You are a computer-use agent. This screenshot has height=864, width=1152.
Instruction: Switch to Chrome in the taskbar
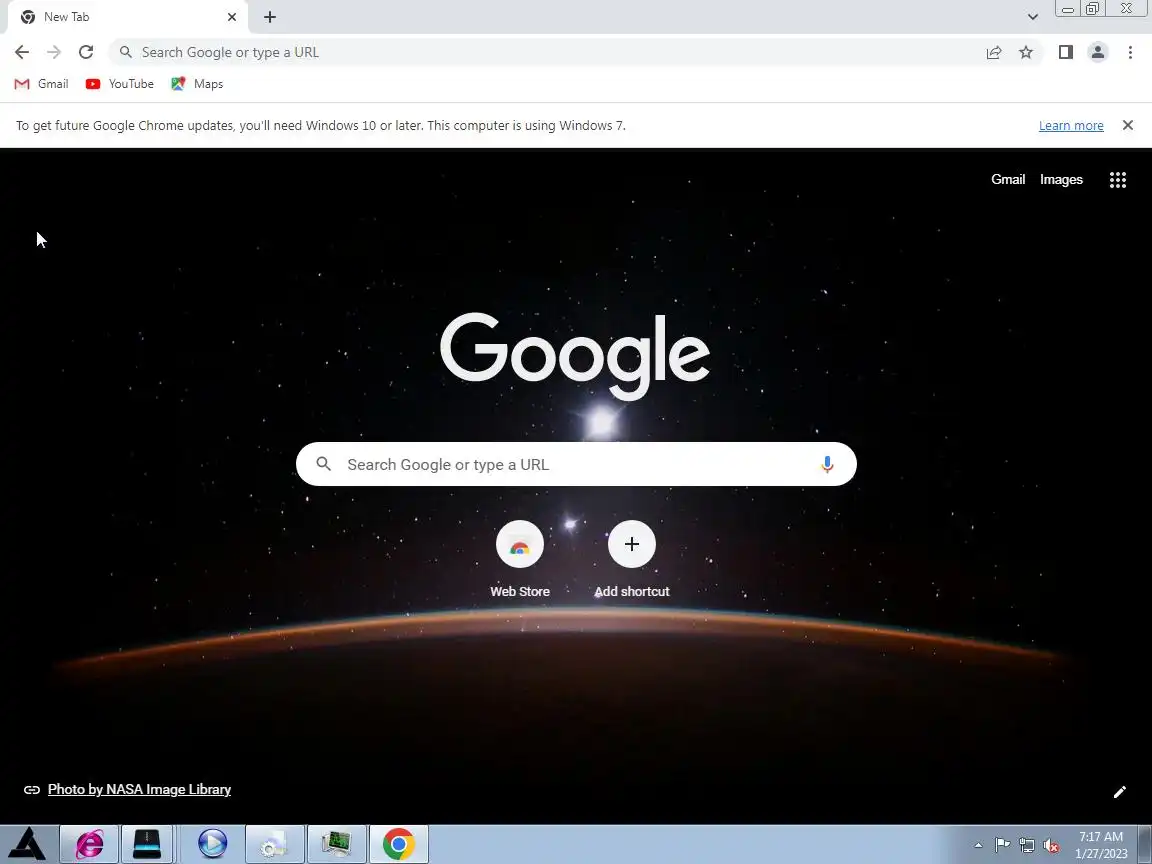coord(398,843)
